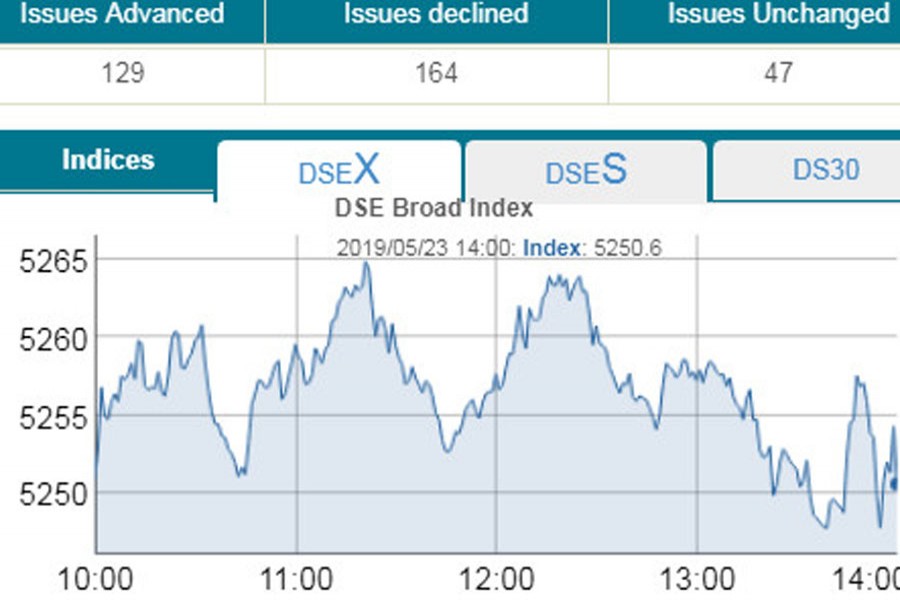Viewport: 900px width, 600px height.
Task: Select the 11:00 time axis label
Action: [x=296, y=580]
